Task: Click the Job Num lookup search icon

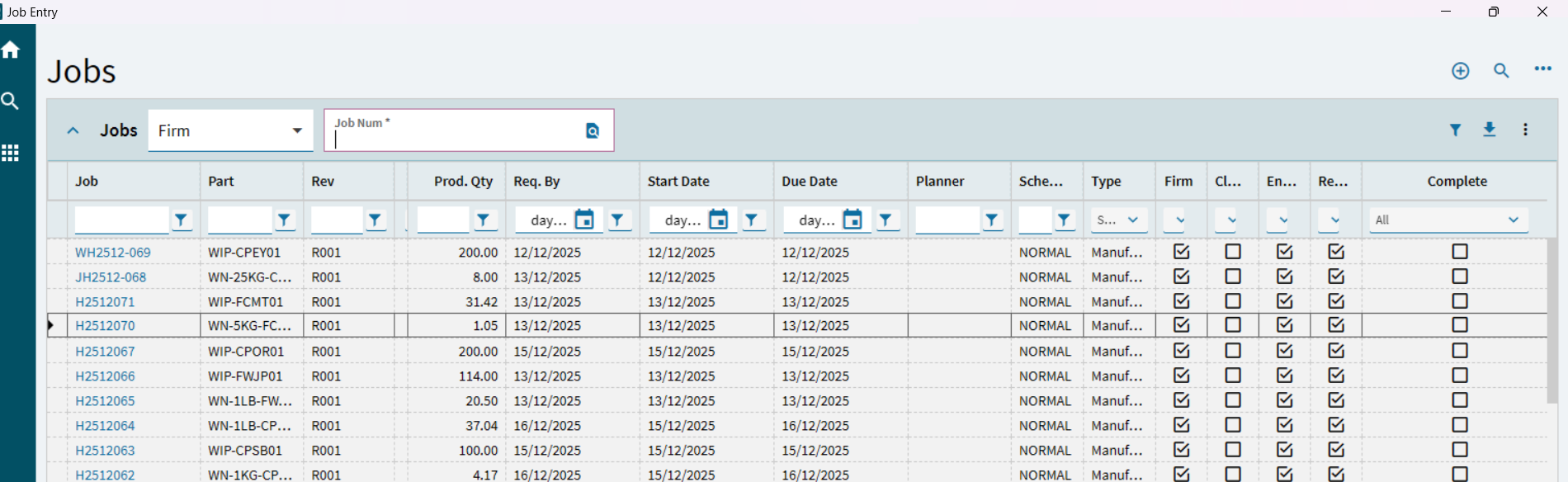Action: coord(592,131)
